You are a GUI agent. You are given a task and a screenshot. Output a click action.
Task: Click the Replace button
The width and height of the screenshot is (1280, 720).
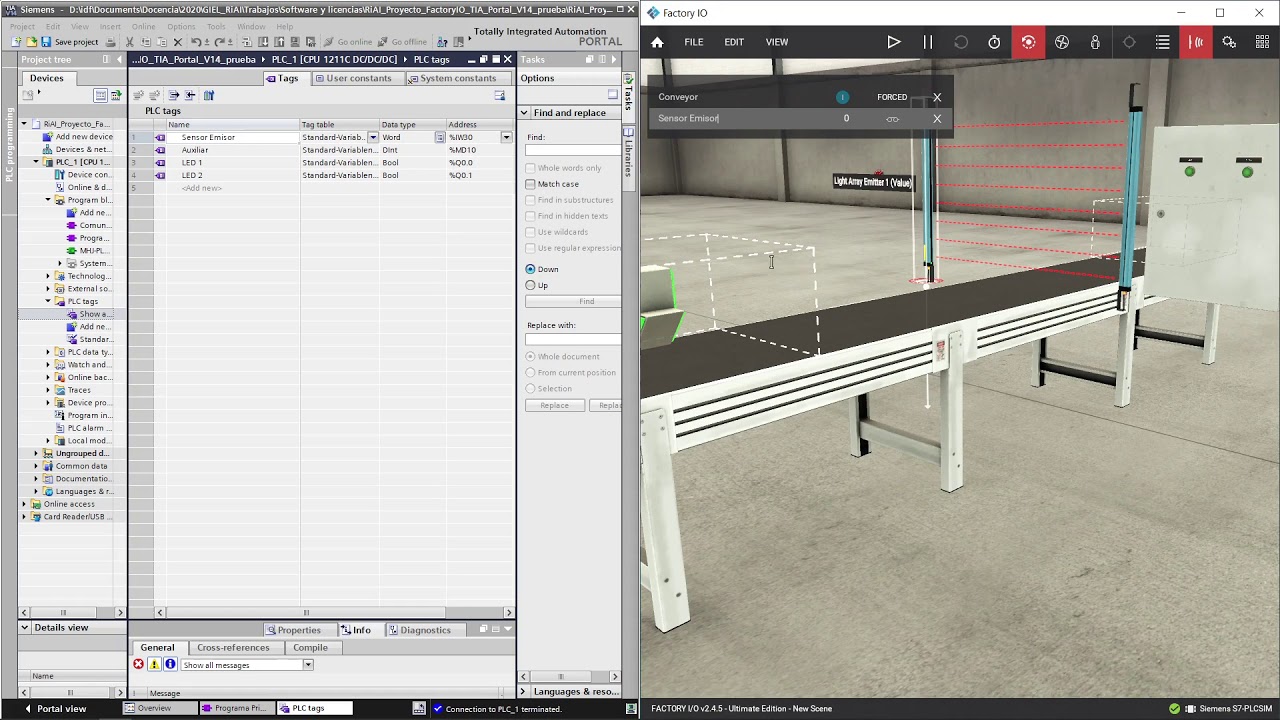coord(555,405)
